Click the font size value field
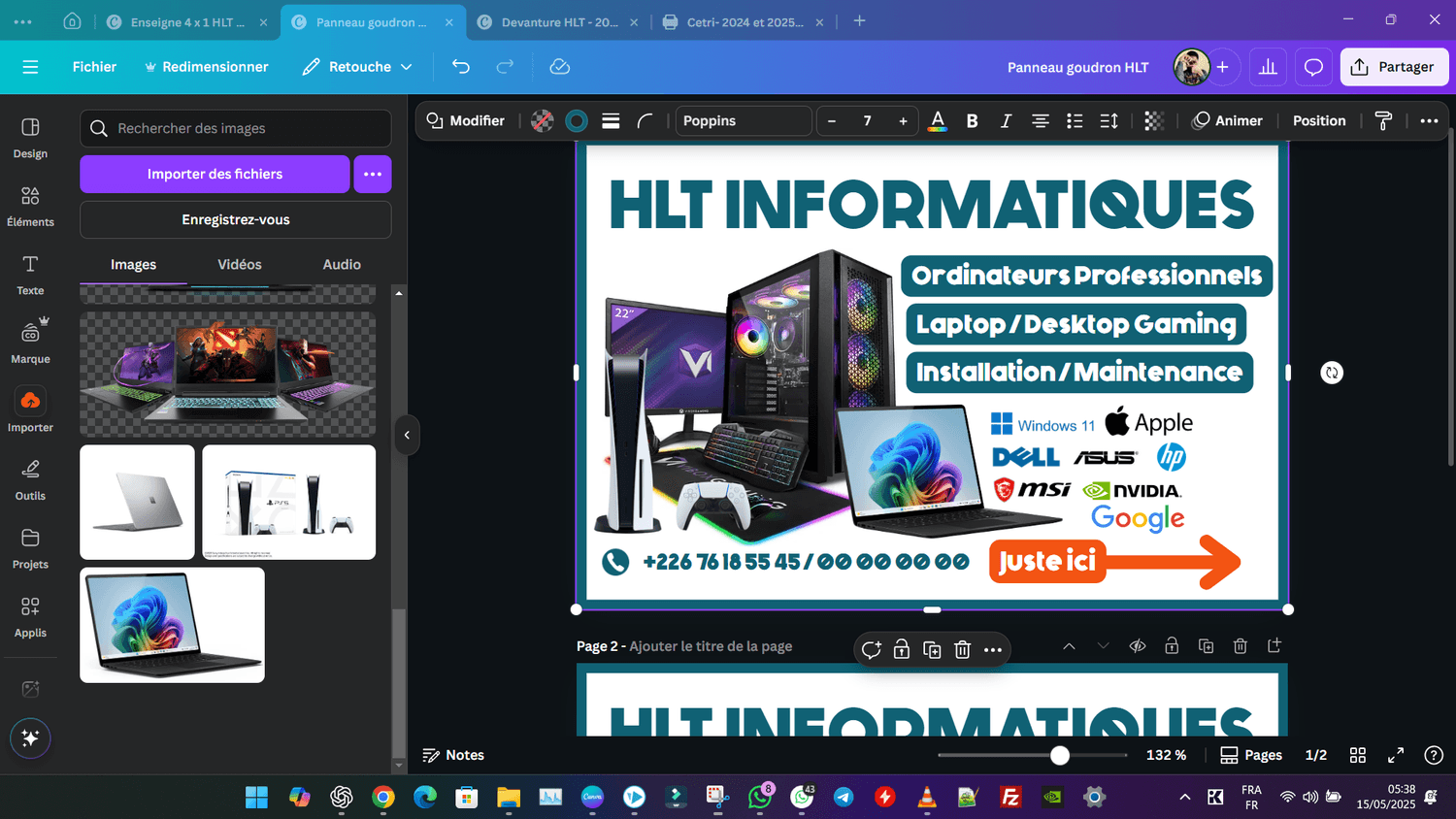 pos(867,120)
